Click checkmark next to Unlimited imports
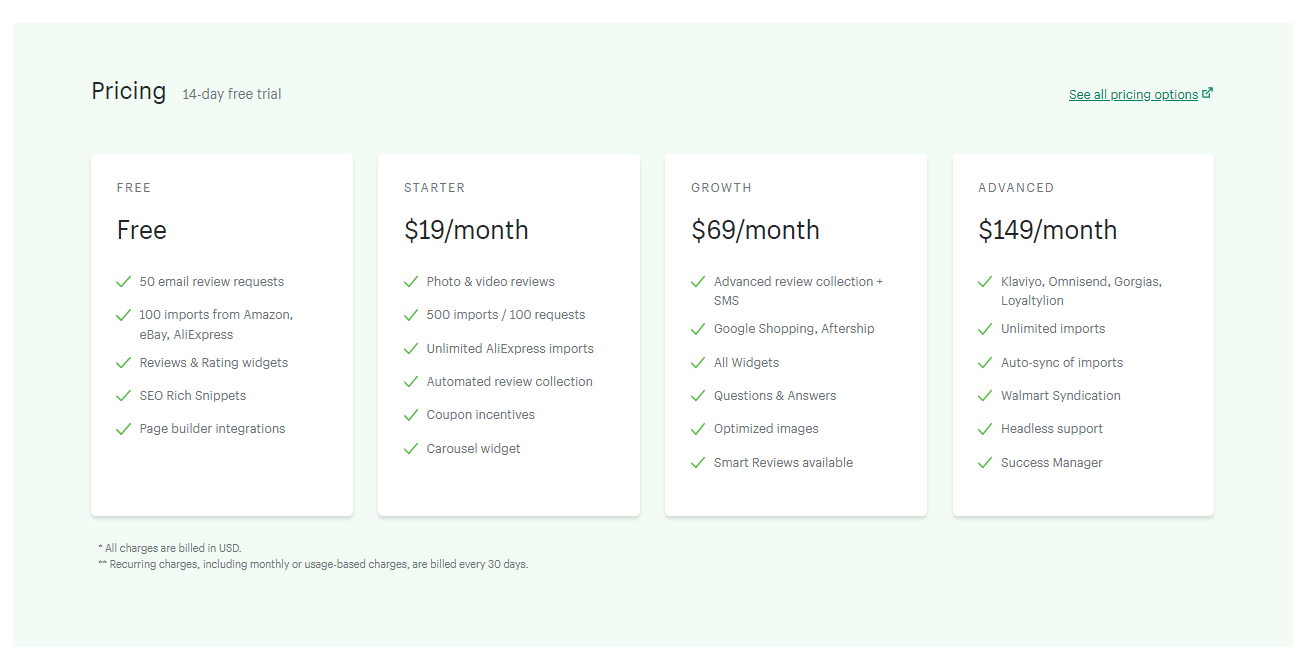The image size is (1313, 662). click(x=985, y=329)
